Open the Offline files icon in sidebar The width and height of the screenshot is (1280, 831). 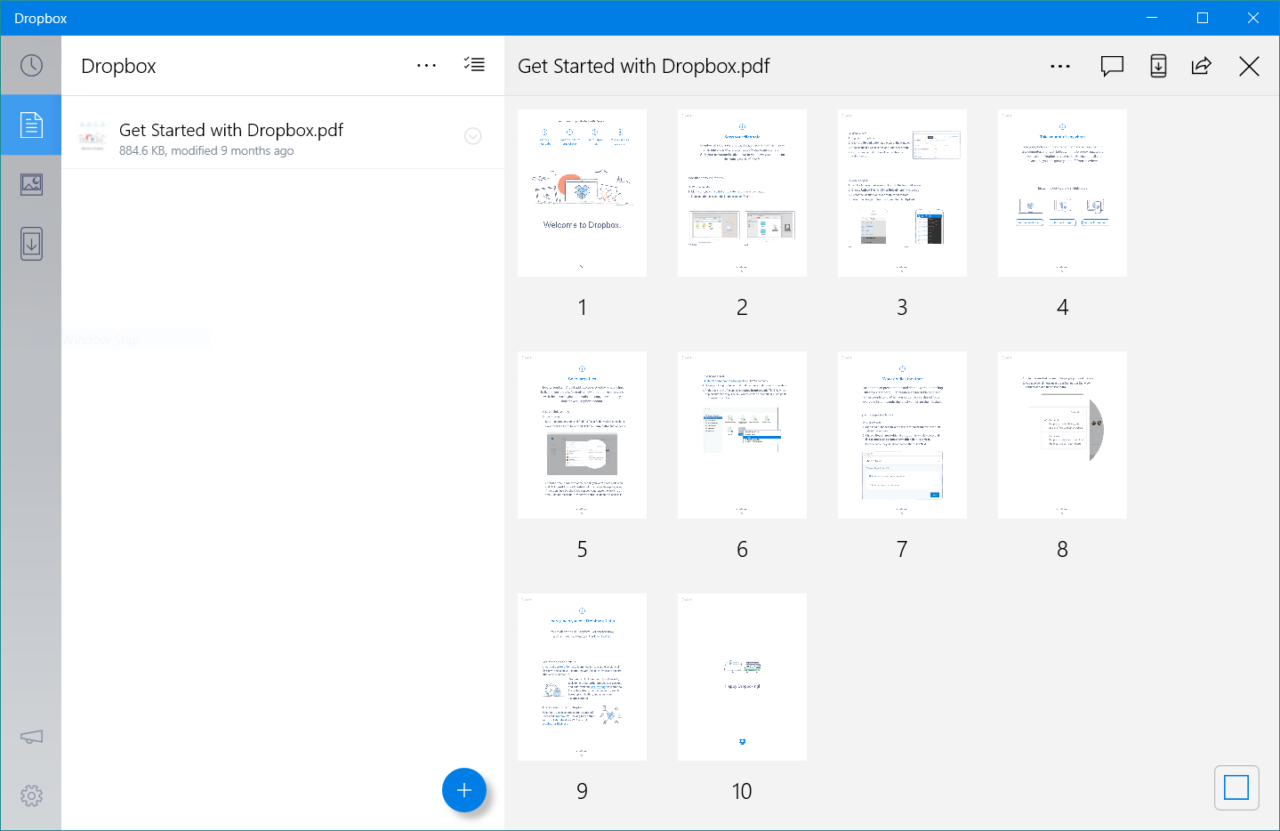pos(31,243)
